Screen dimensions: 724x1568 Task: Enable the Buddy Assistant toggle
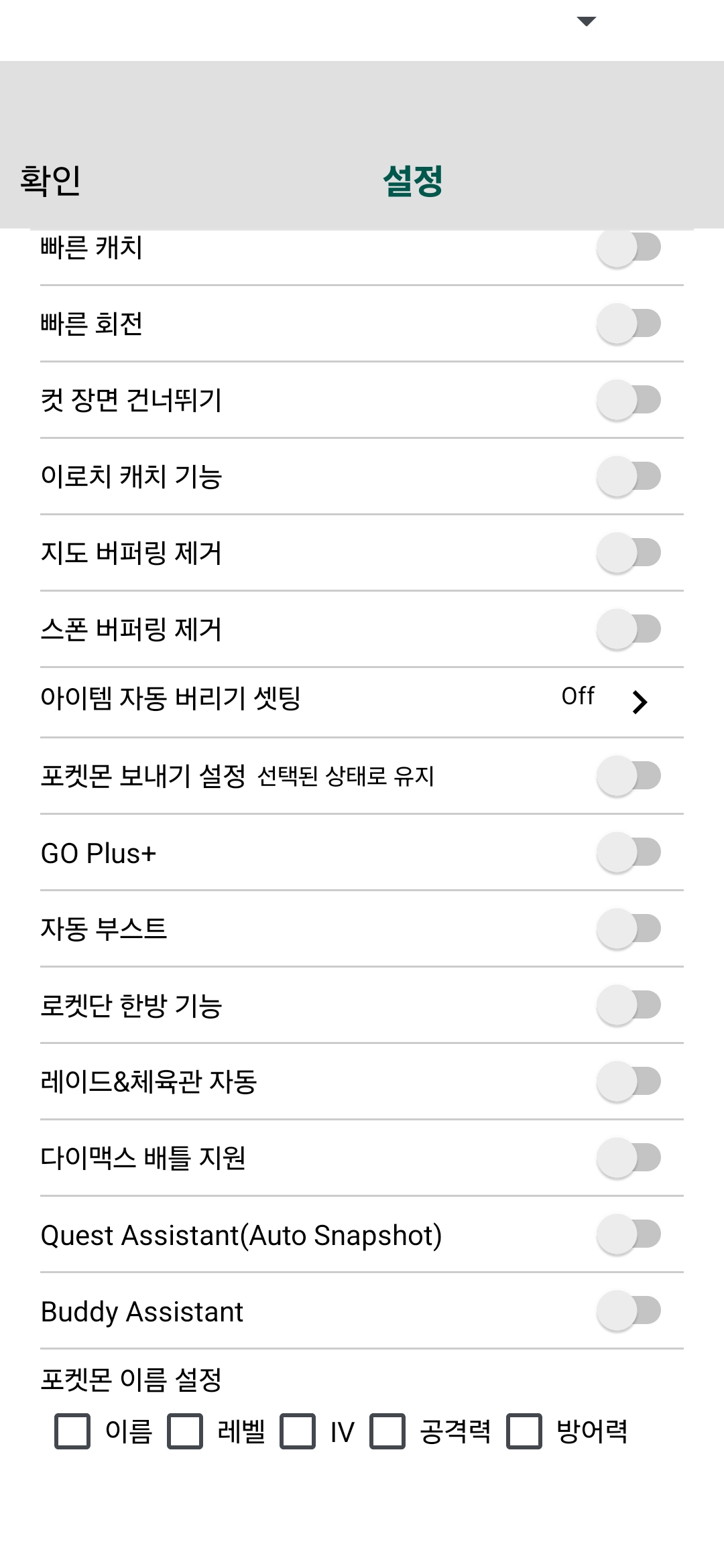coord(629,1311)
